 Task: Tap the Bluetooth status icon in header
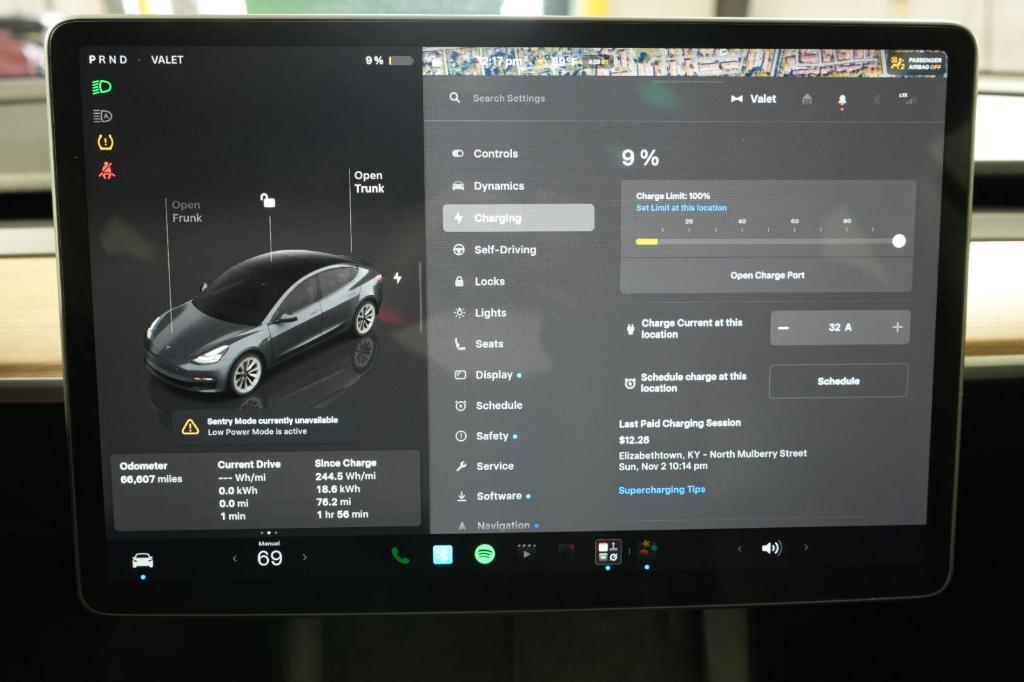pos(877,99)
